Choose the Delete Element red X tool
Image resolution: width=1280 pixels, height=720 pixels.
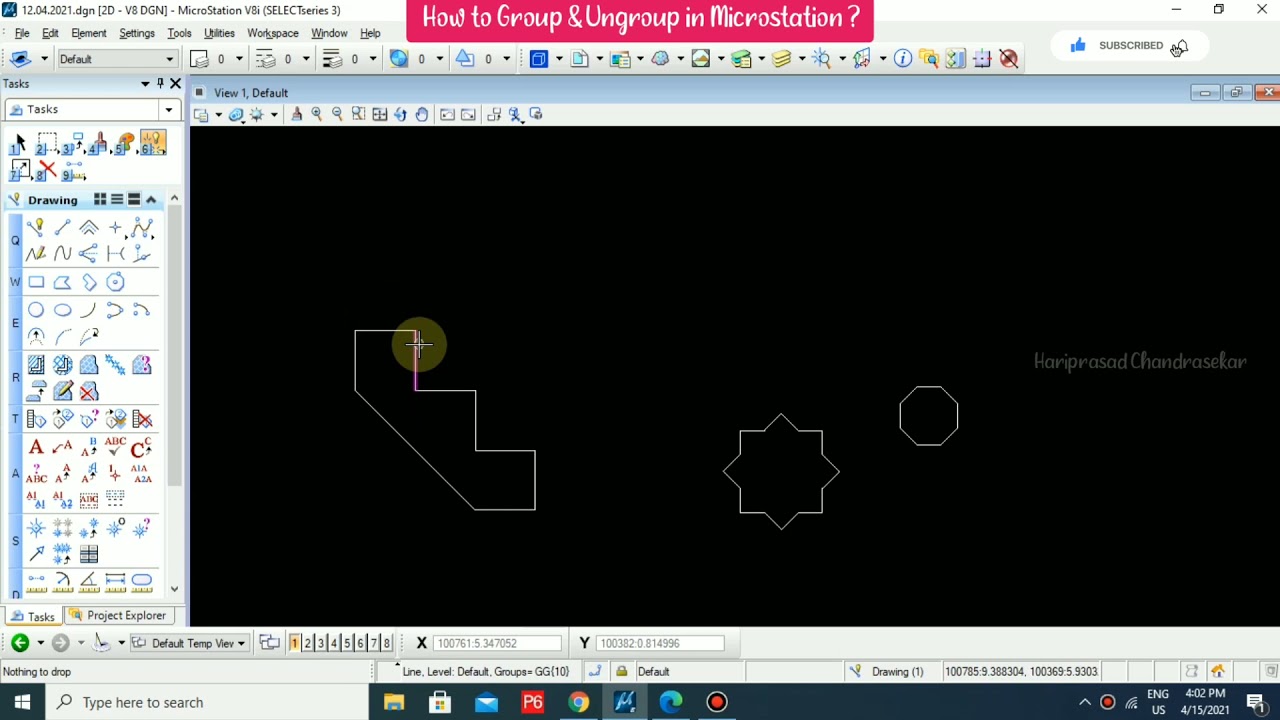(46, 171)
